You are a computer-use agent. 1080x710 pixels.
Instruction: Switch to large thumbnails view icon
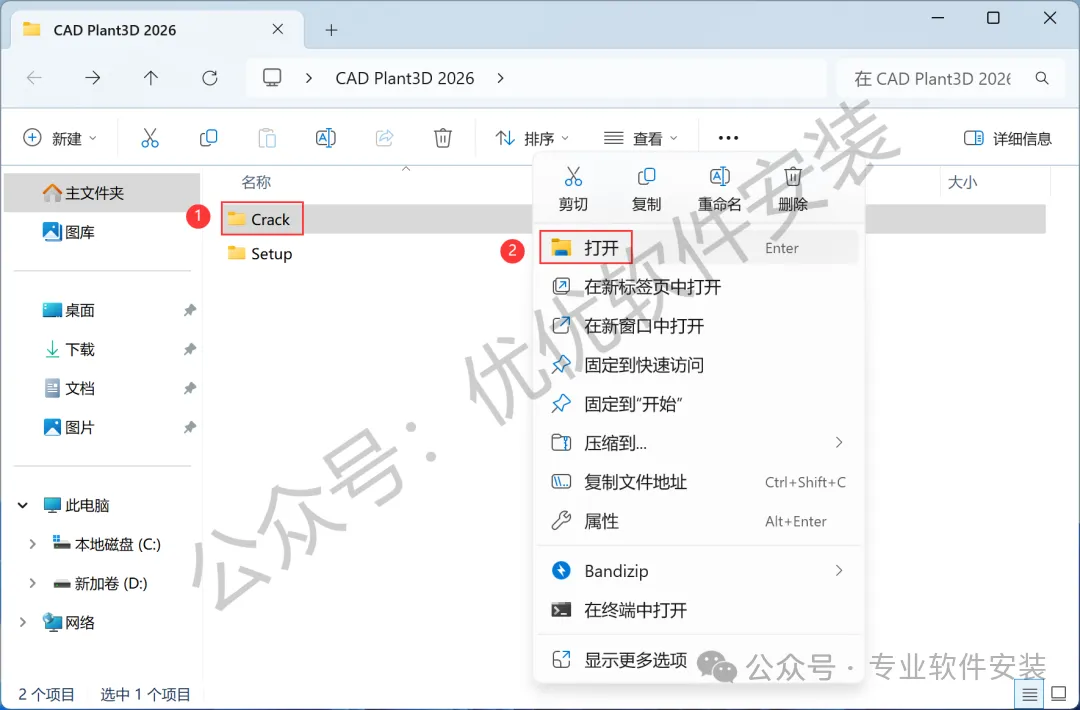(1059, 693)
